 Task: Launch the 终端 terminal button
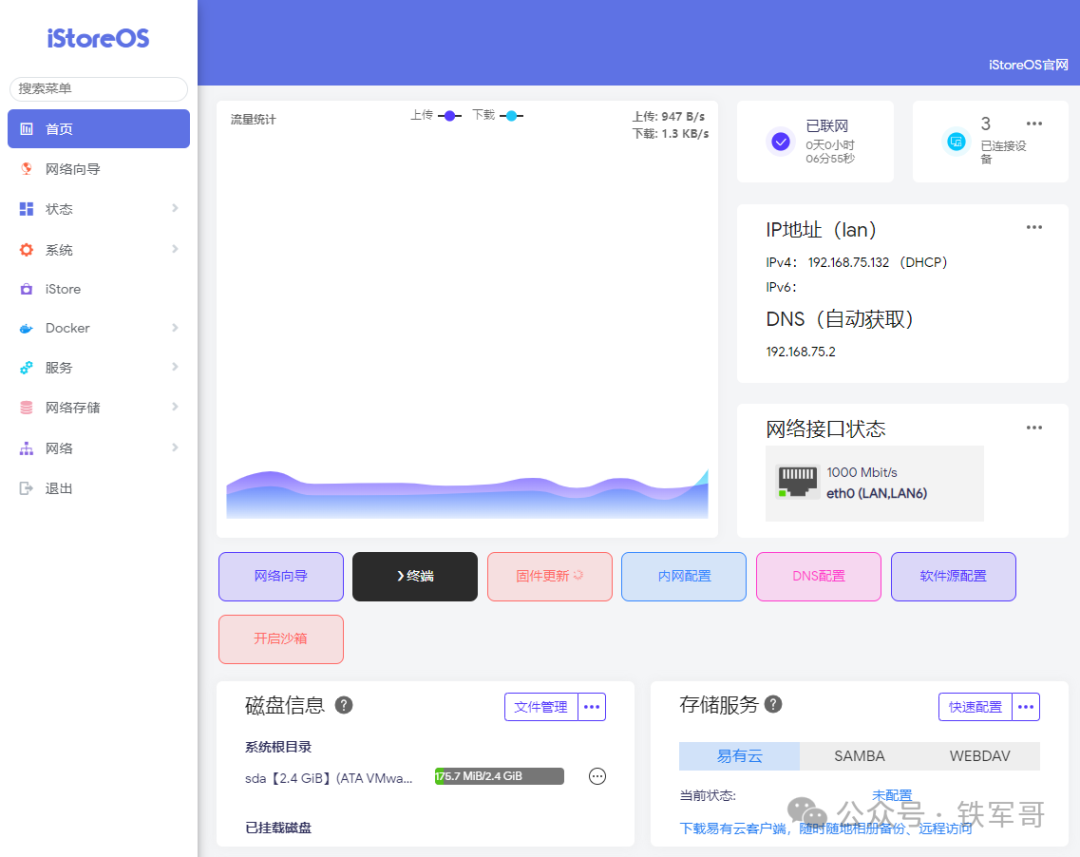click(x=415, y=577)
